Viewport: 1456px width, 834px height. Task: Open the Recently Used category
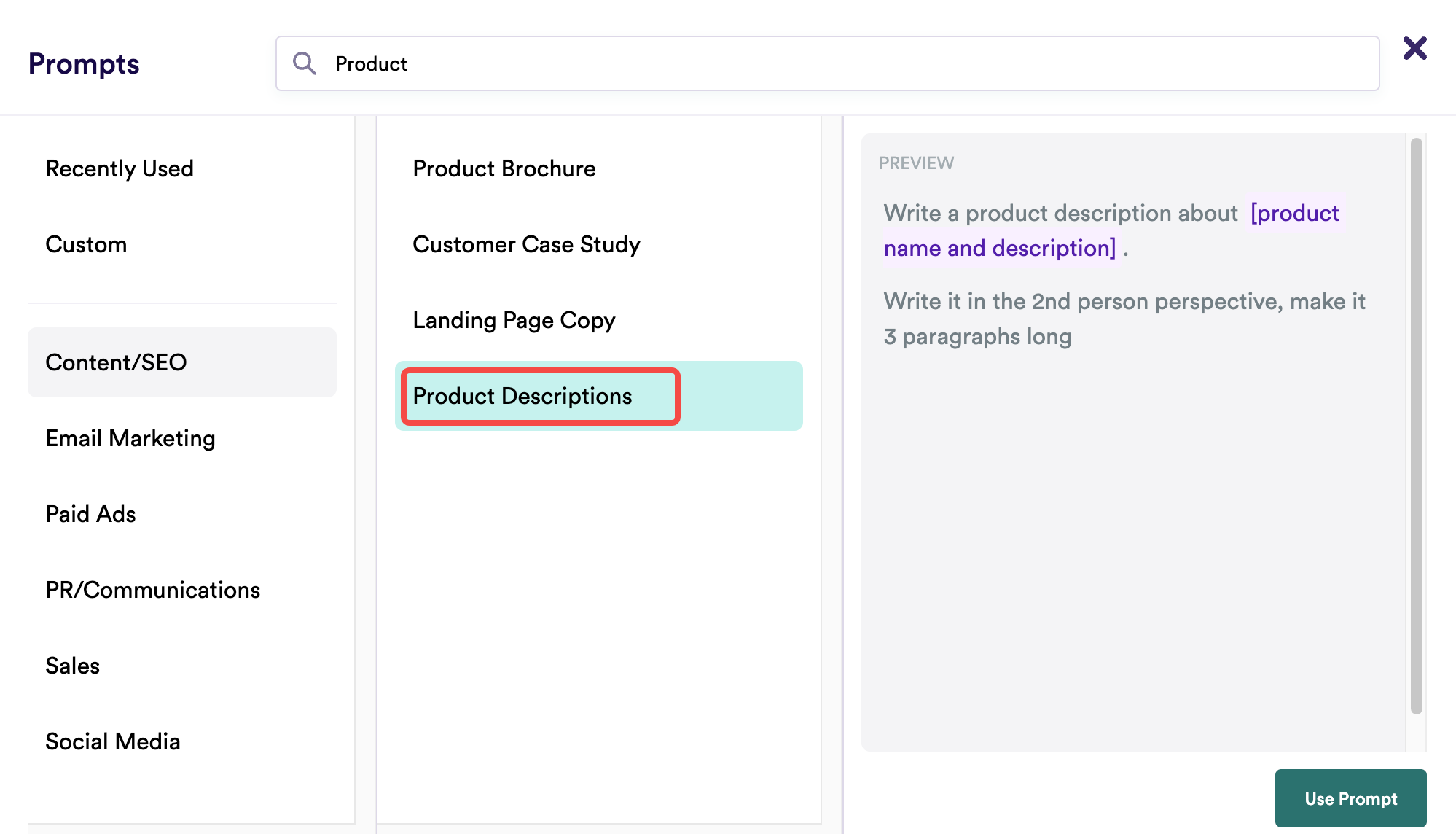pyautogui.click(x=120, y=168)
